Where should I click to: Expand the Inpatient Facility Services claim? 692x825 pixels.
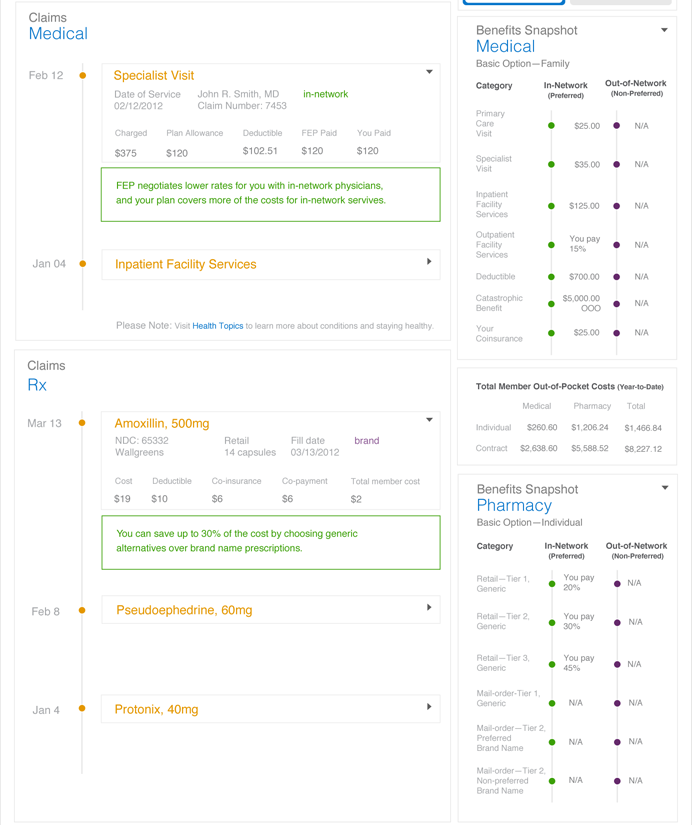tap(429, 261)
